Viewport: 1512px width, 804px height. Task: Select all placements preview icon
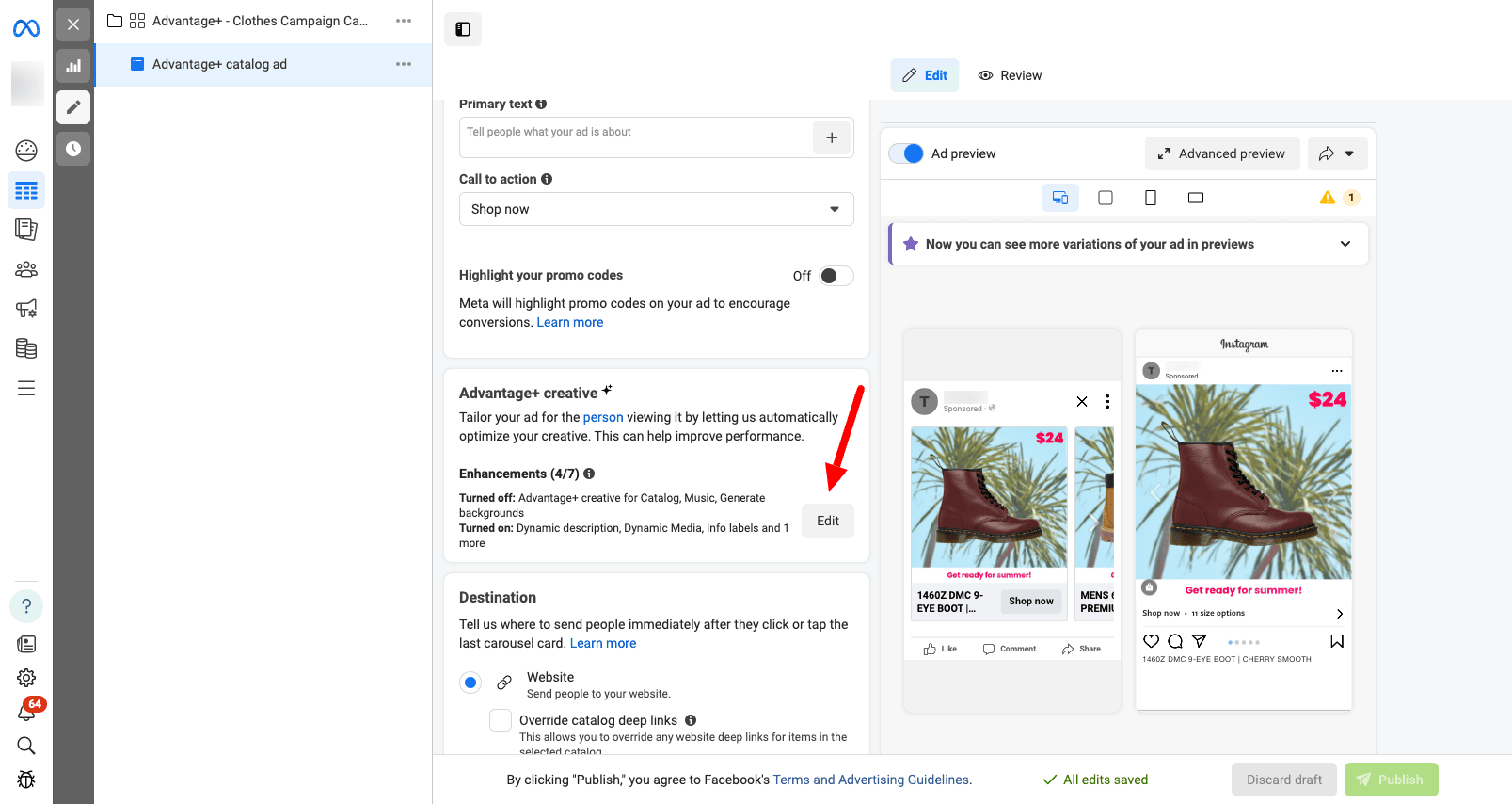pyautogui.click(x=1060, y=198)
